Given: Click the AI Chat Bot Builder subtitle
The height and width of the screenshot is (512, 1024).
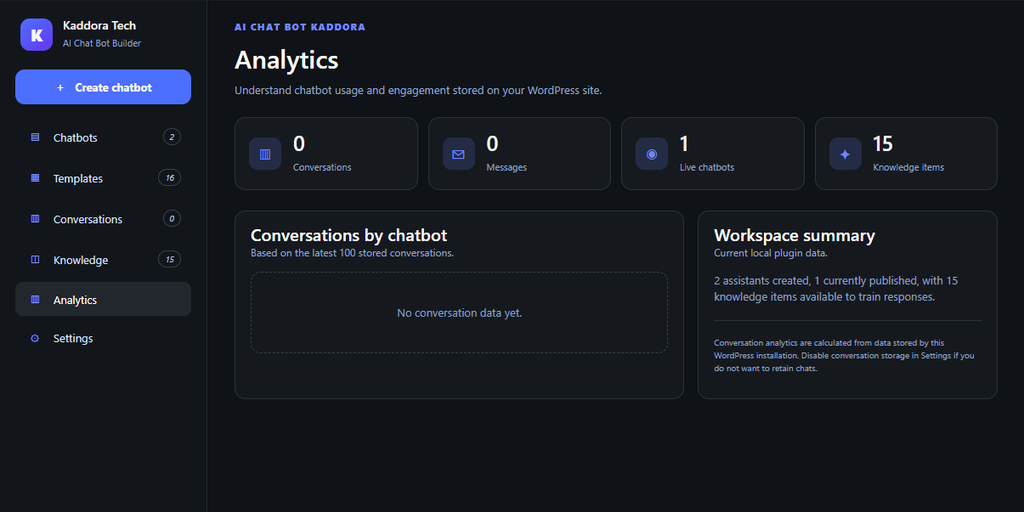Looking at the screenshot, I should 102,44.
